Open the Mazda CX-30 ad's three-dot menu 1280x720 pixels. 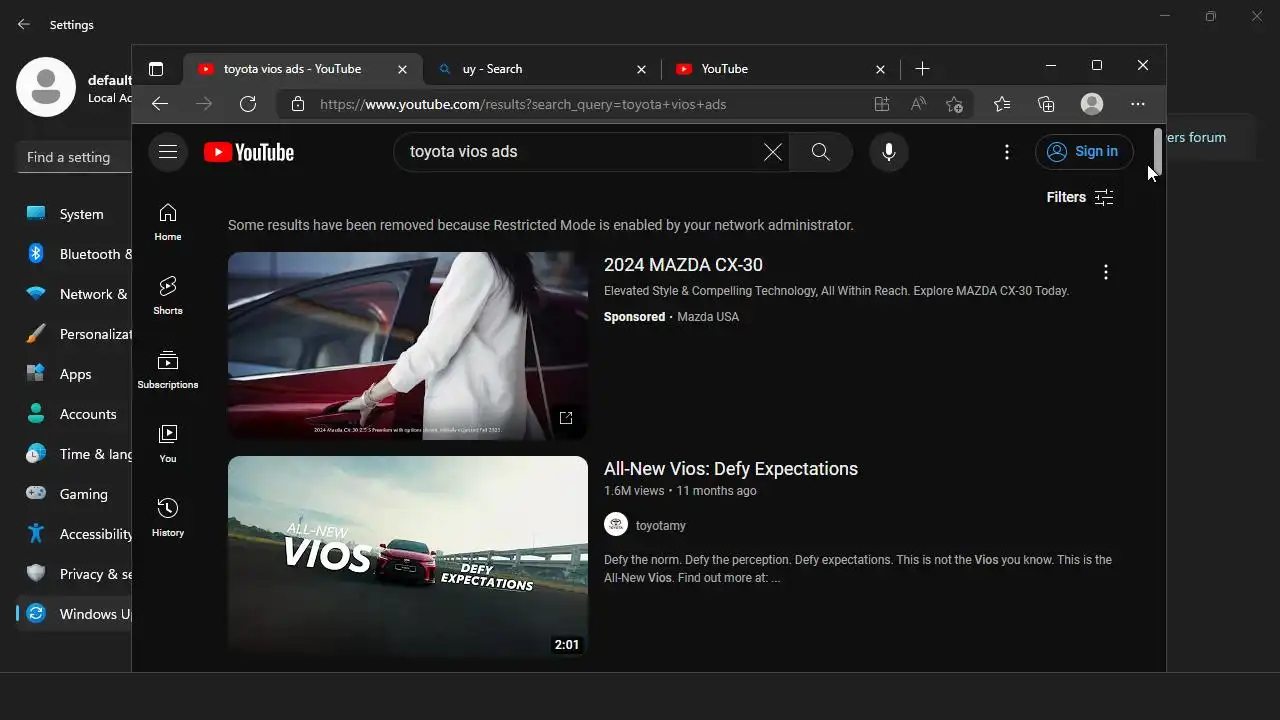(x=1105, y=272)
